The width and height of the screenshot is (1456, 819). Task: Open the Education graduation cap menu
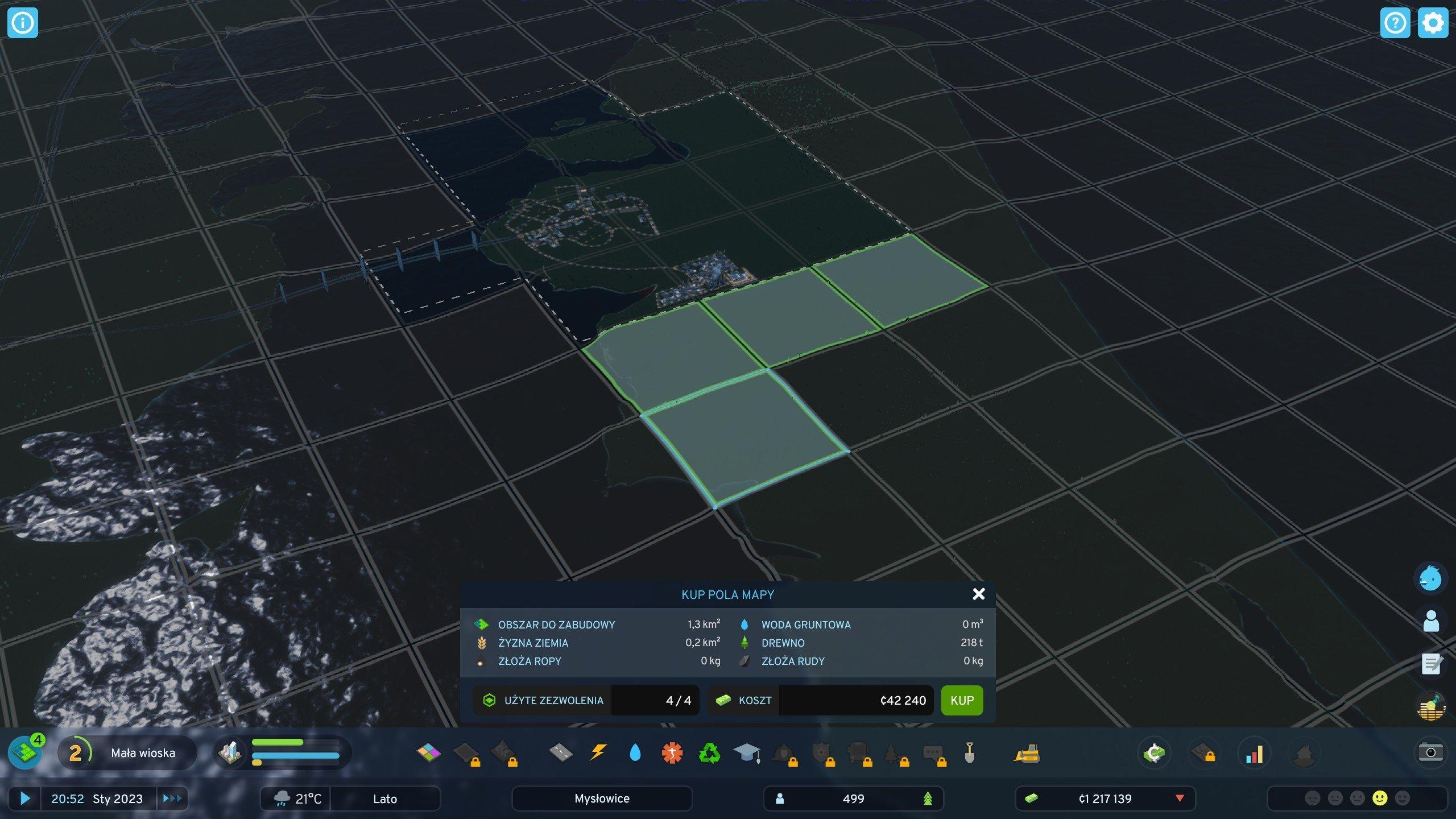[747, 753]
